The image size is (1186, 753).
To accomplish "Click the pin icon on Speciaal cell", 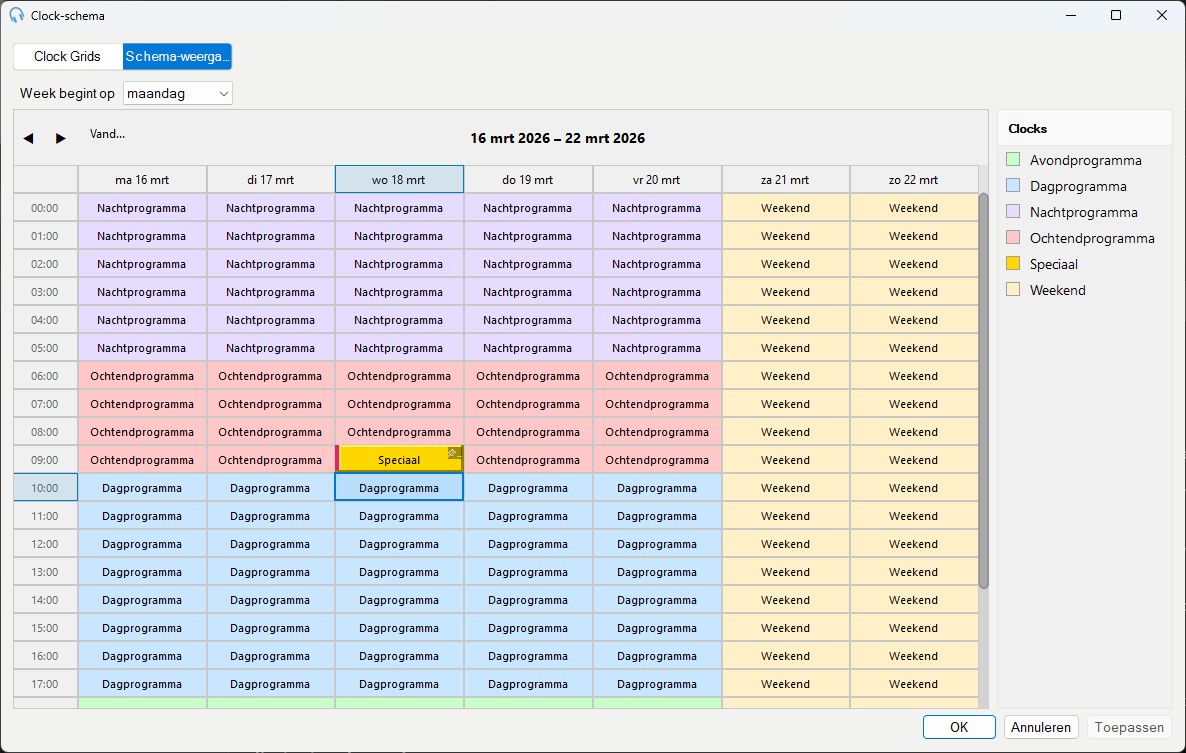I will pos(453,453).
